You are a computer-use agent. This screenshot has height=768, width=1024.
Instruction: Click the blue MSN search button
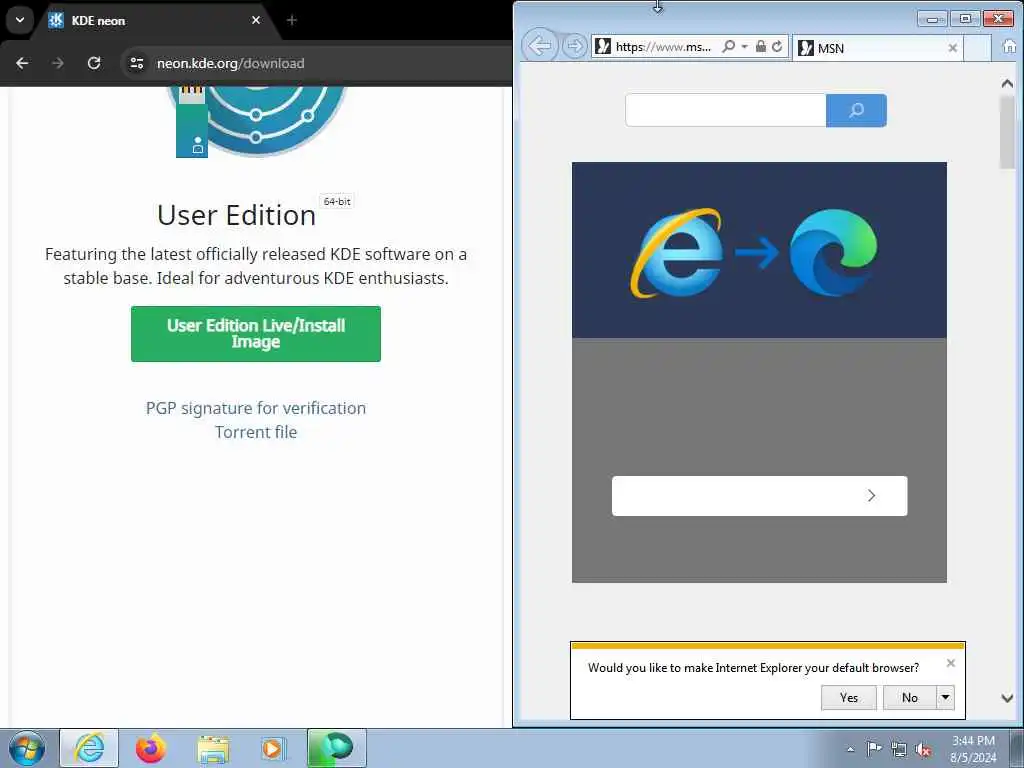856,110
